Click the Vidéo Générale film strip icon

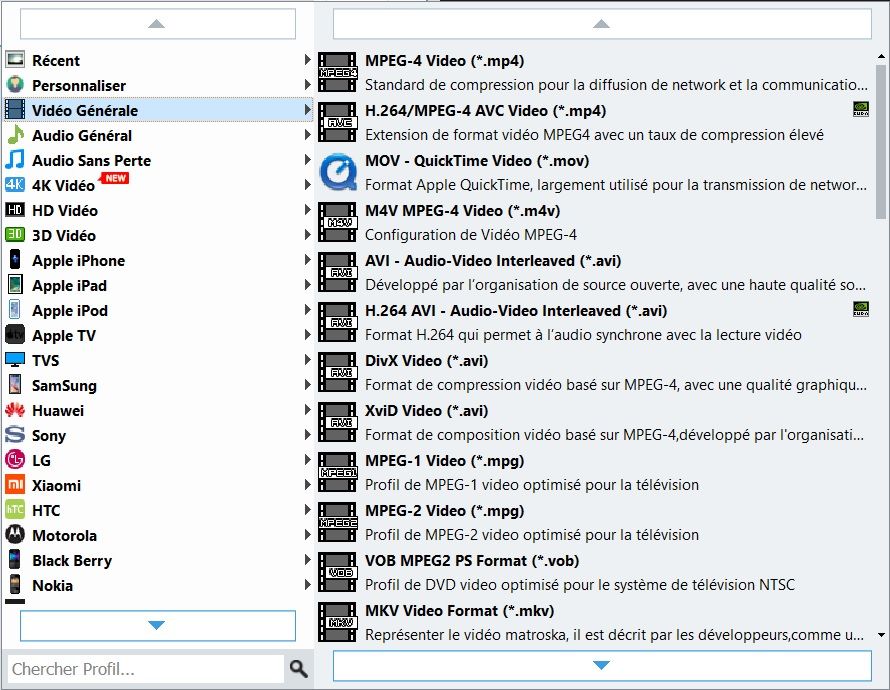(x=15, y=110)
